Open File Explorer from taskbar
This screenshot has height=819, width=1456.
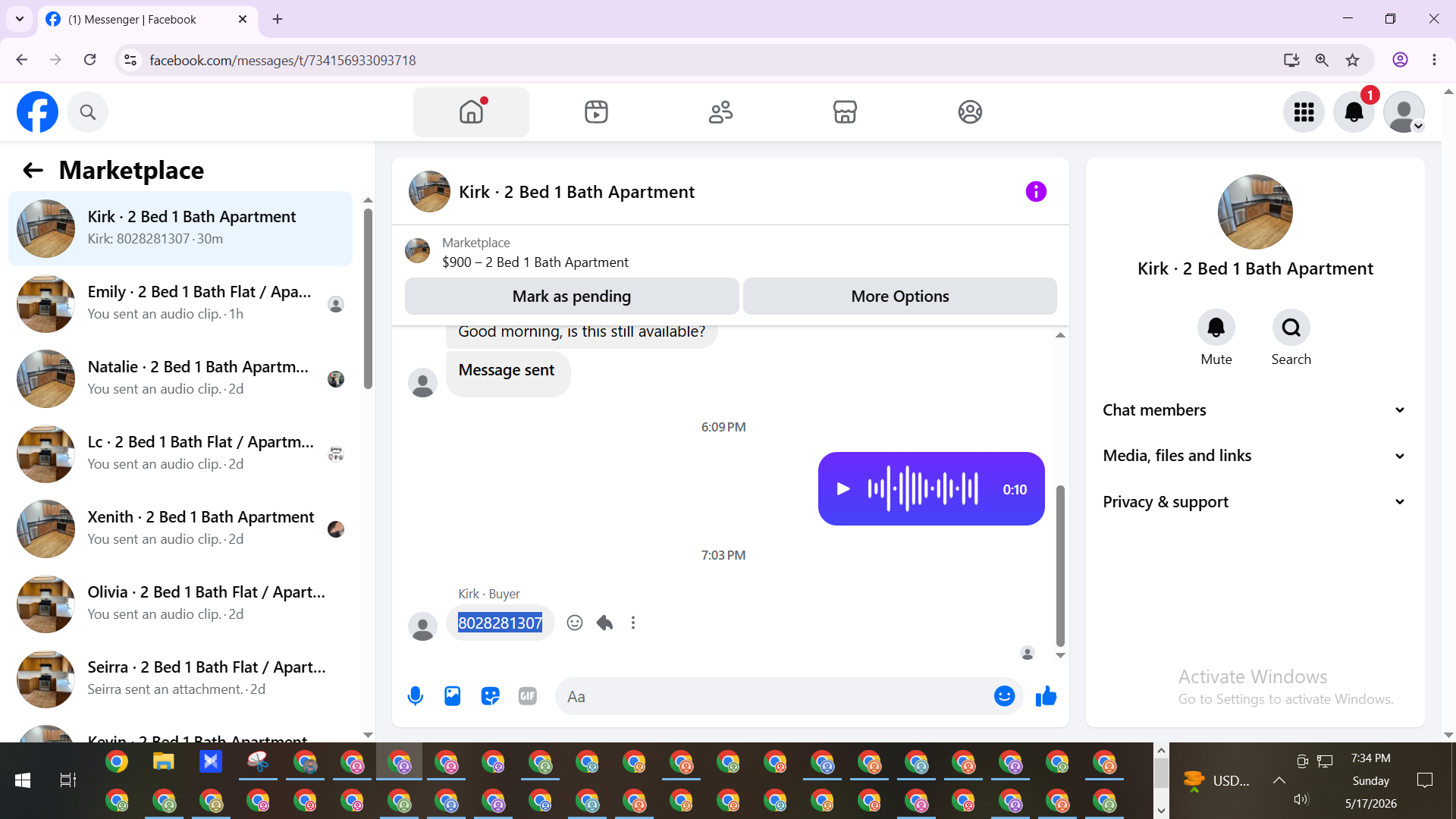tap(164, 762)
